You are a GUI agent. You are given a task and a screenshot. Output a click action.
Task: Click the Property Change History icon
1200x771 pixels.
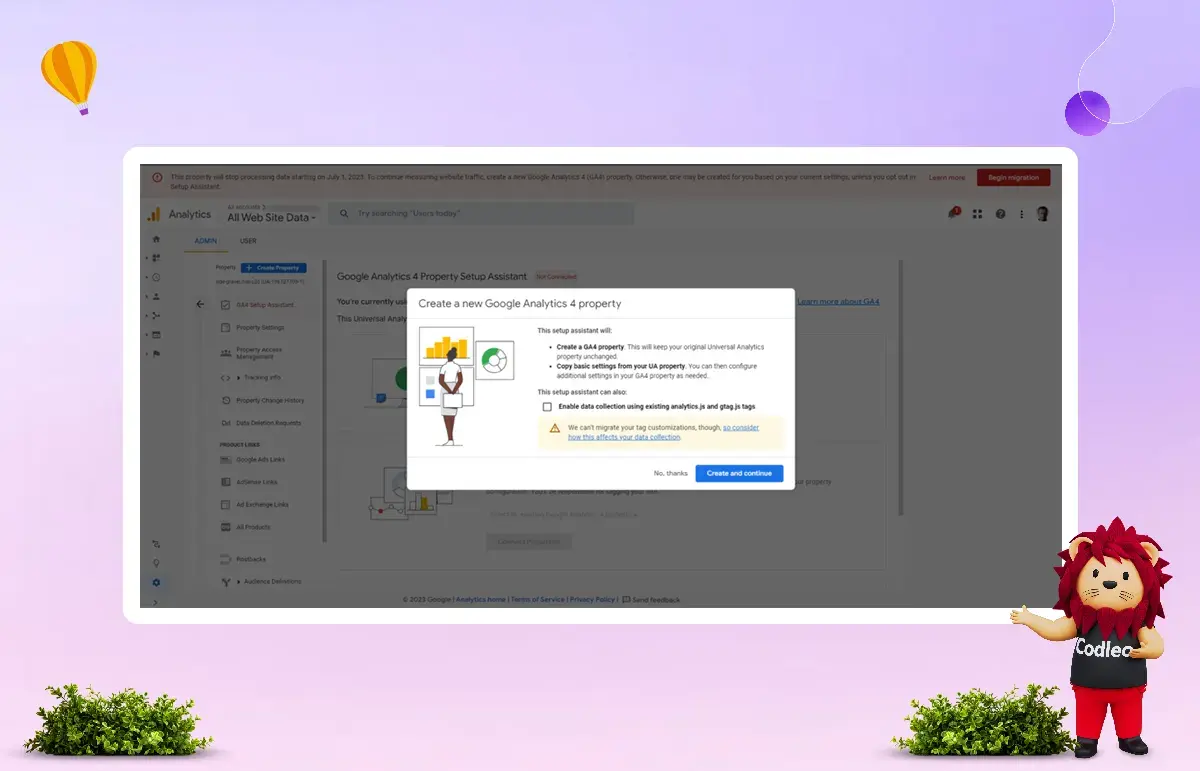click(x=226, y=401)
